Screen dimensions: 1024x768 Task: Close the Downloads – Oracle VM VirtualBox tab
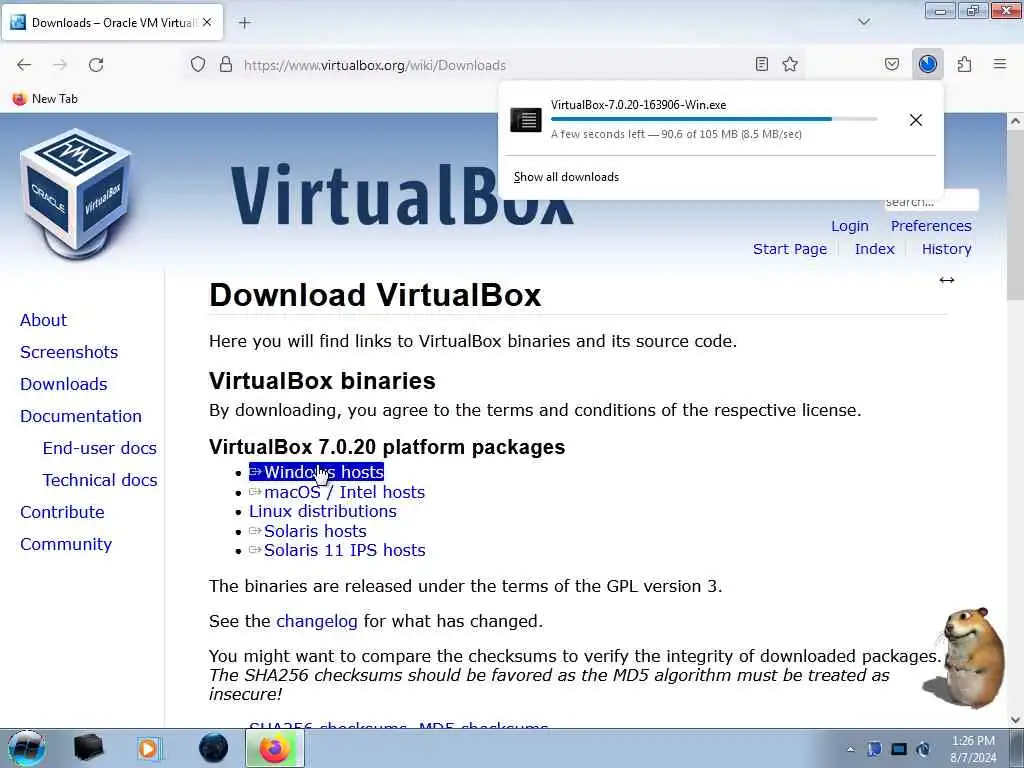(x=207, y=22)
